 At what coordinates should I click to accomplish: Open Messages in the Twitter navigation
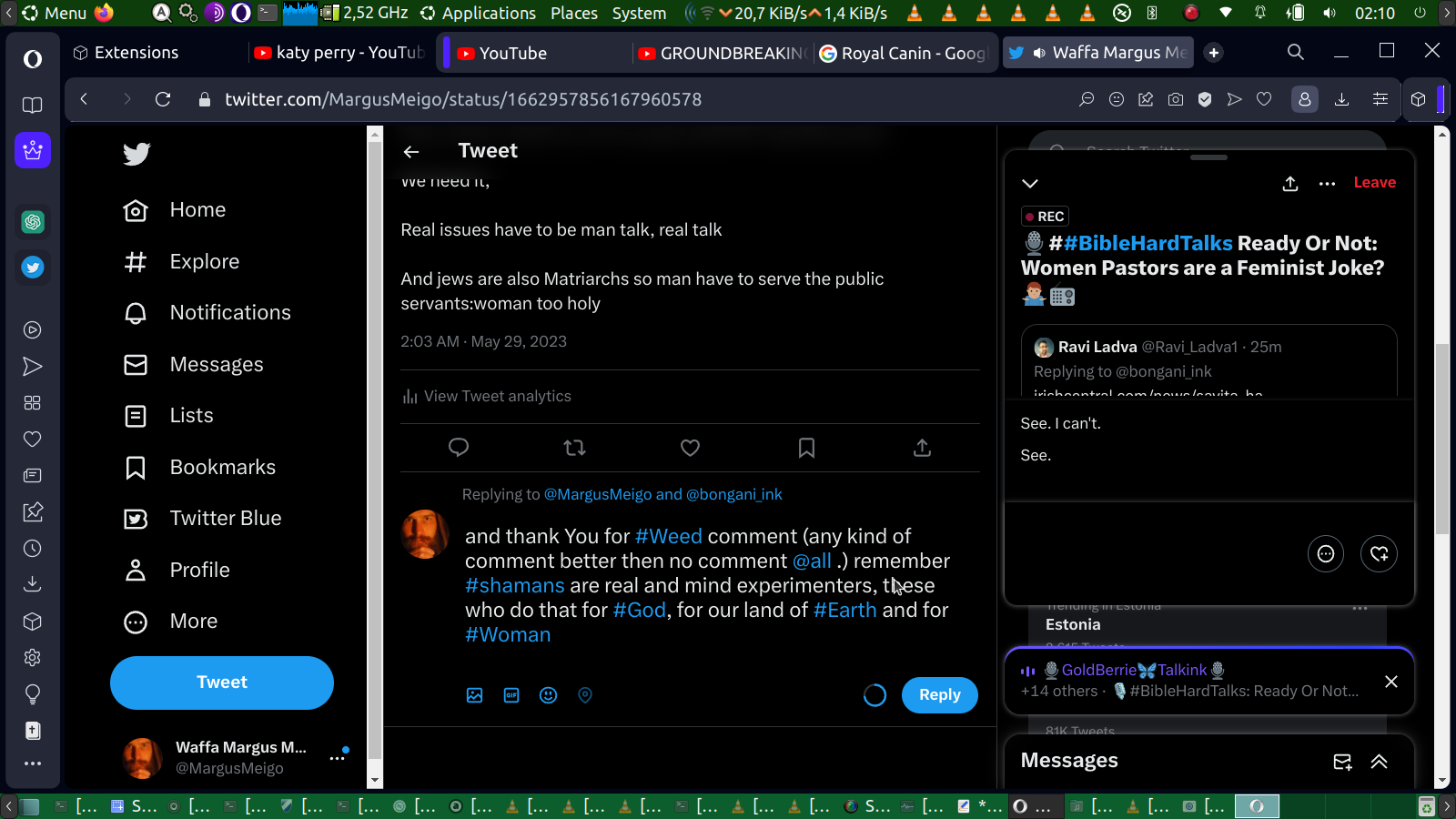tap(193, 365)
